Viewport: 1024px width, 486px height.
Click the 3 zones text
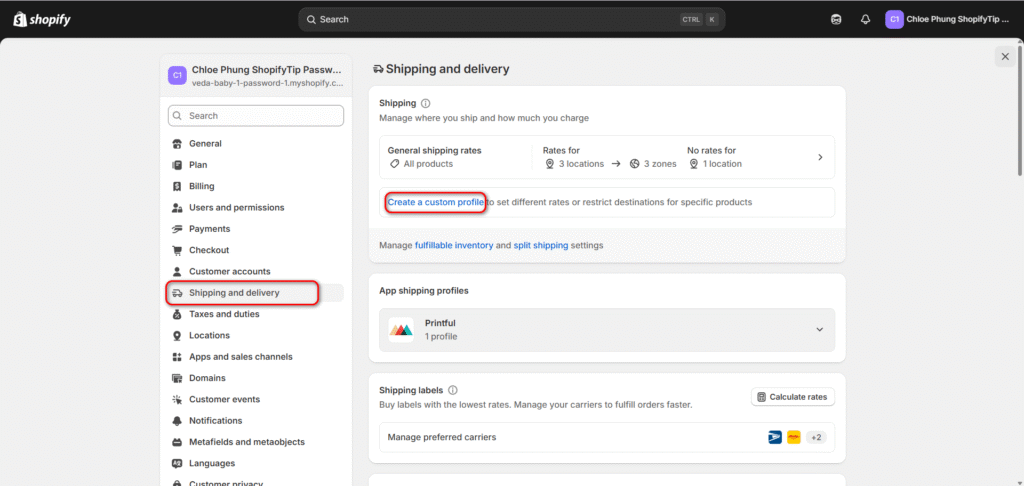coord(660,164)
